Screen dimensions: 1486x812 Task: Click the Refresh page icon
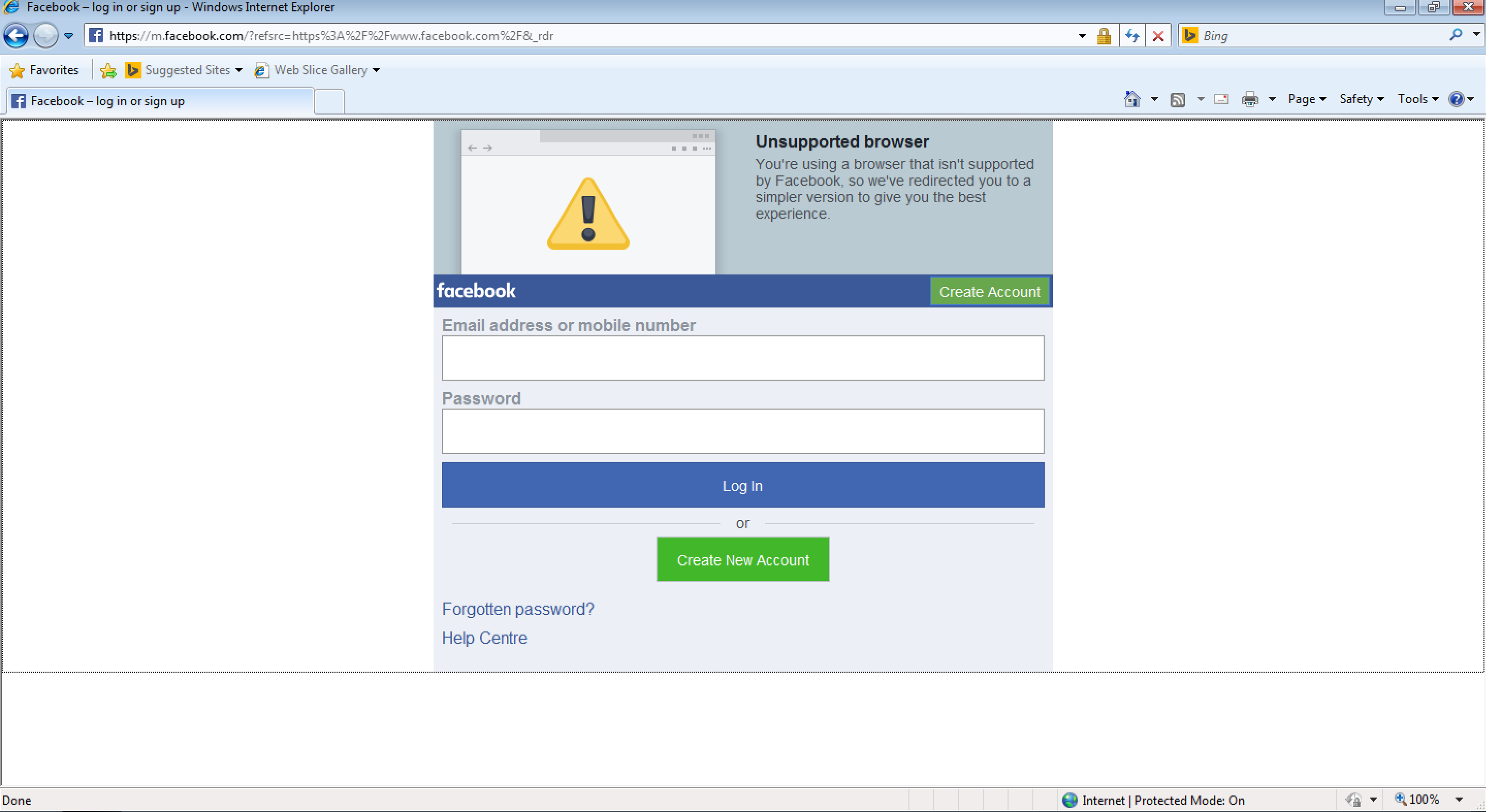1132,36
